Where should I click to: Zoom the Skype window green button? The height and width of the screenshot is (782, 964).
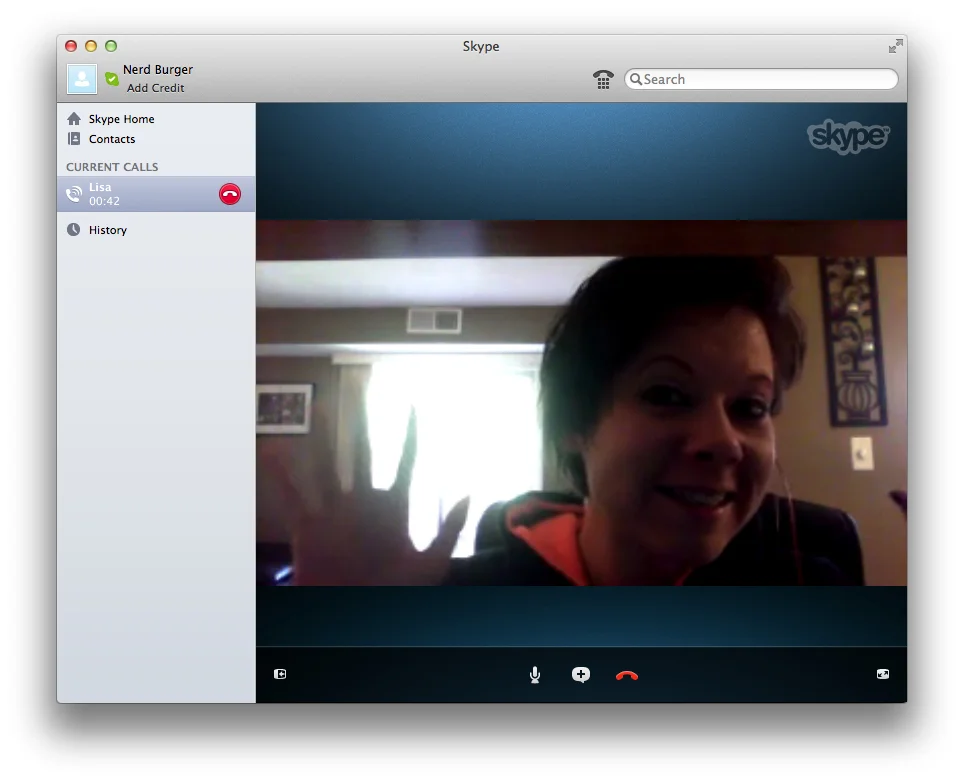point(111,46)
